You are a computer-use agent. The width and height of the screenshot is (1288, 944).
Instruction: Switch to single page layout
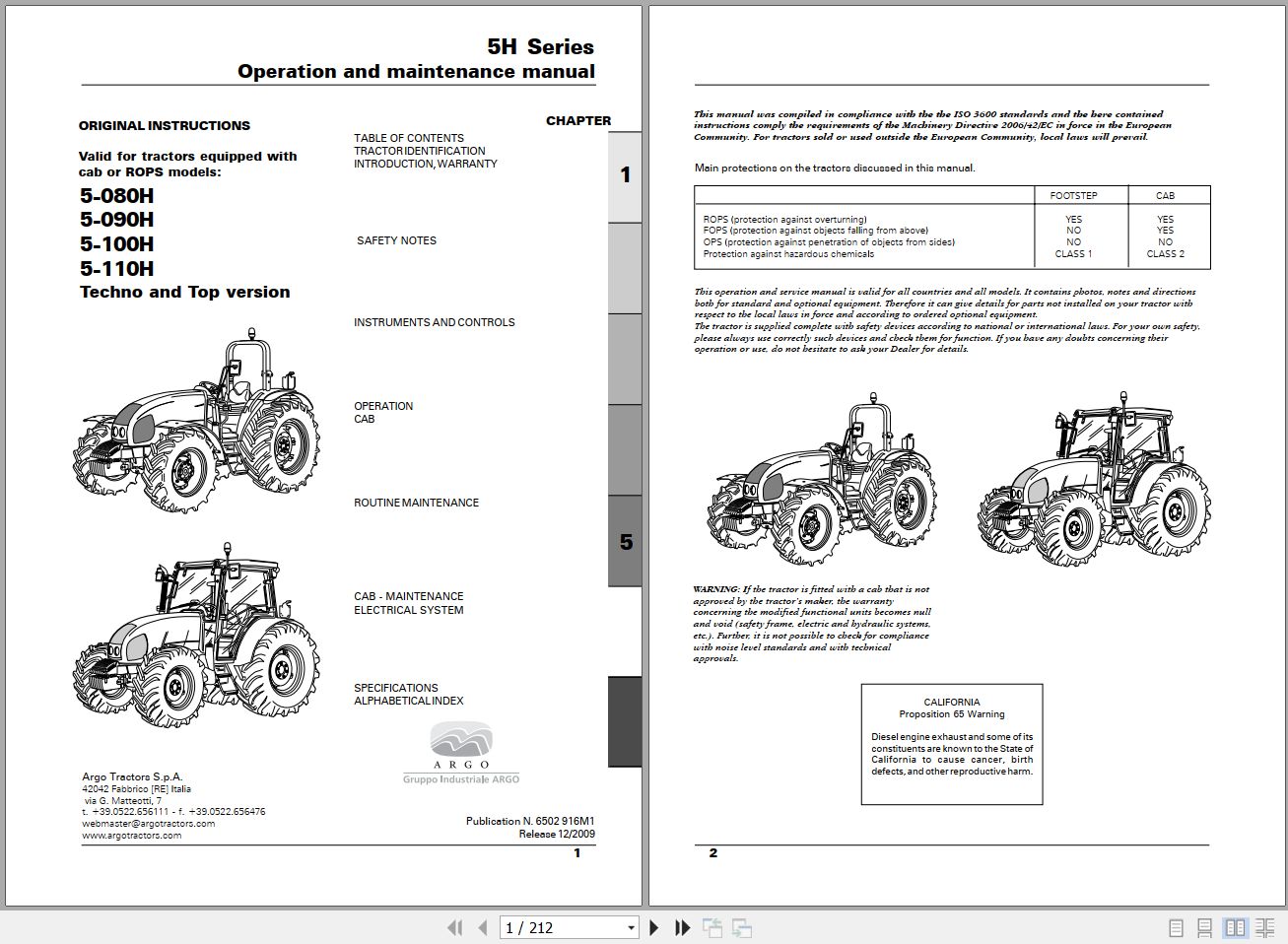pyautogui.click(x=1176, y=927)
